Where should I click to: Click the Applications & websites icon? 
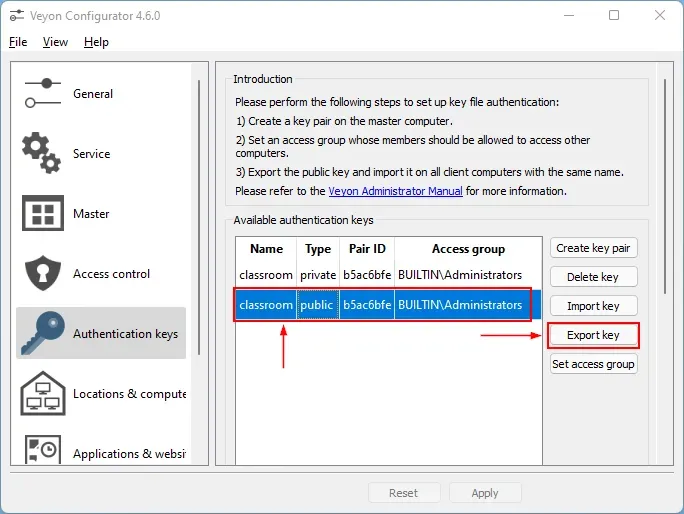(42, 452)
